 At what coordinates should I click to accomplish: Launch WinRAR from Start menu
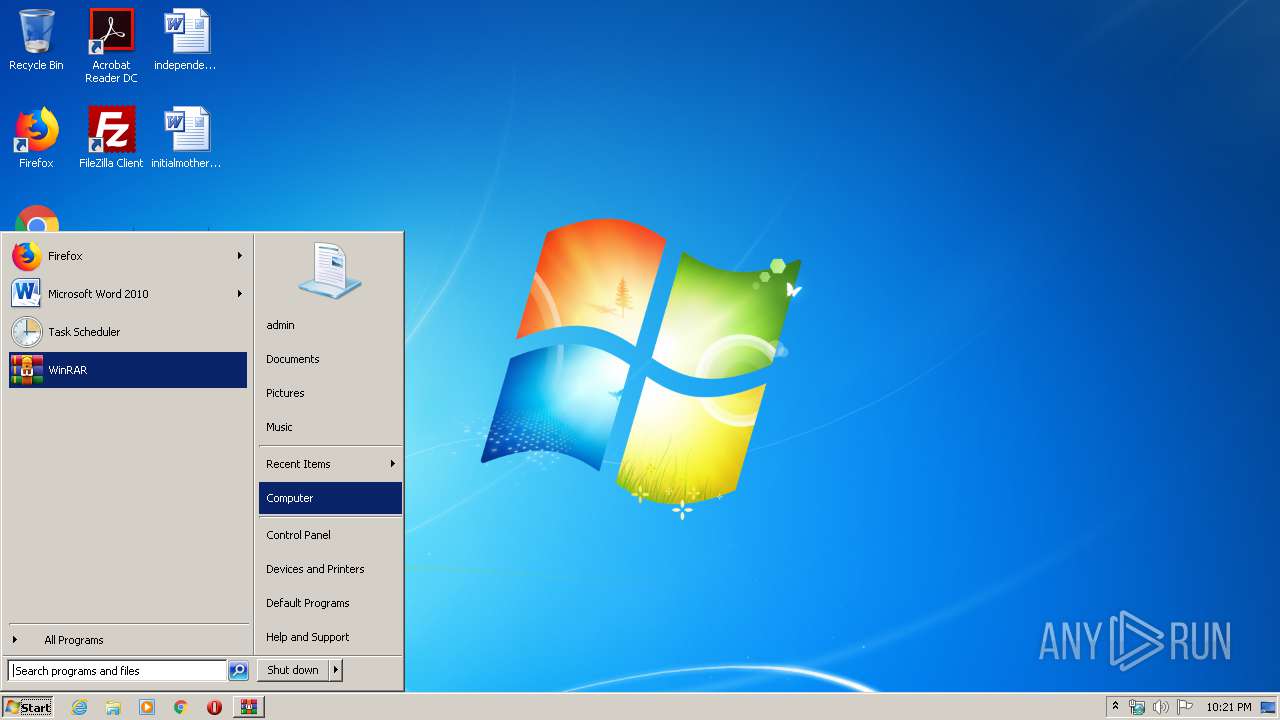pyautogui.click(x=127, y=370)
